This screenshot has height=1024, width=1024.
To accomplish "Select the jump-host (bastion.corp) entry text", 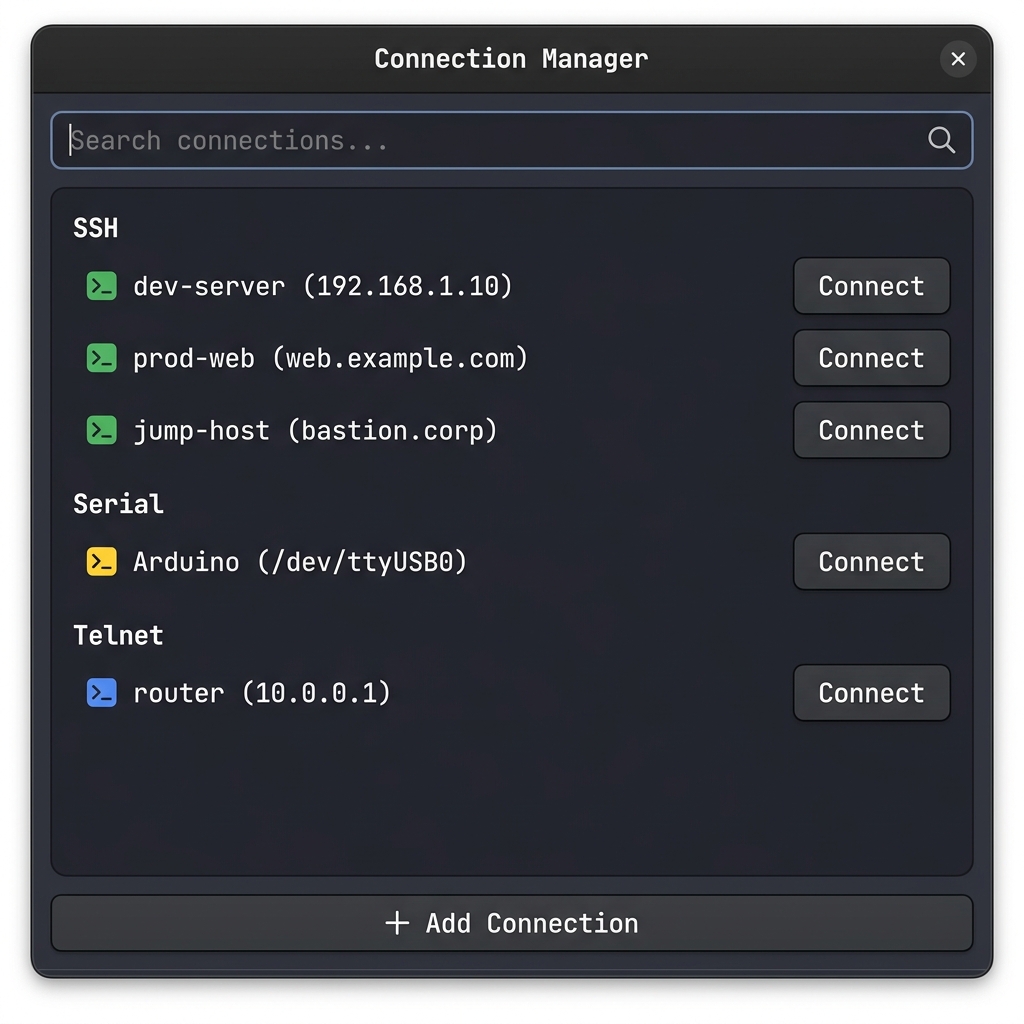I will coord(315,431).
